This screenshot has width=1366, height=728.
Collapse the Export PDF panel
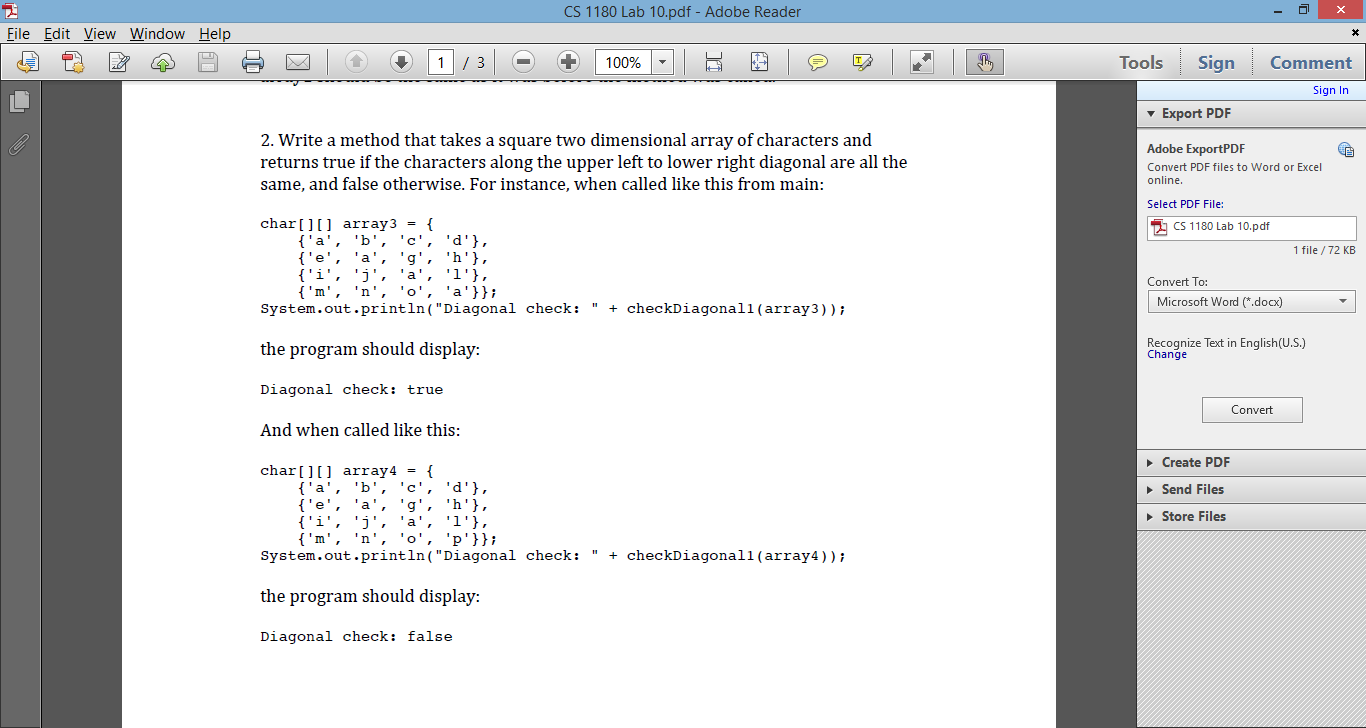[x=1150, y=113]
